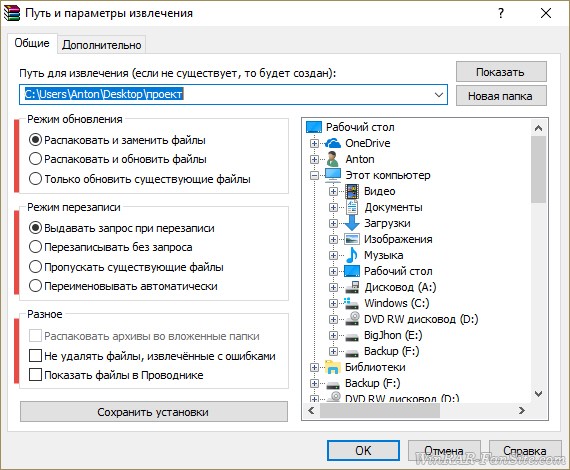Viewport: 570px width, 470px height.
Task: Select the OneDrive cloud icon
Action: (333, 143)
